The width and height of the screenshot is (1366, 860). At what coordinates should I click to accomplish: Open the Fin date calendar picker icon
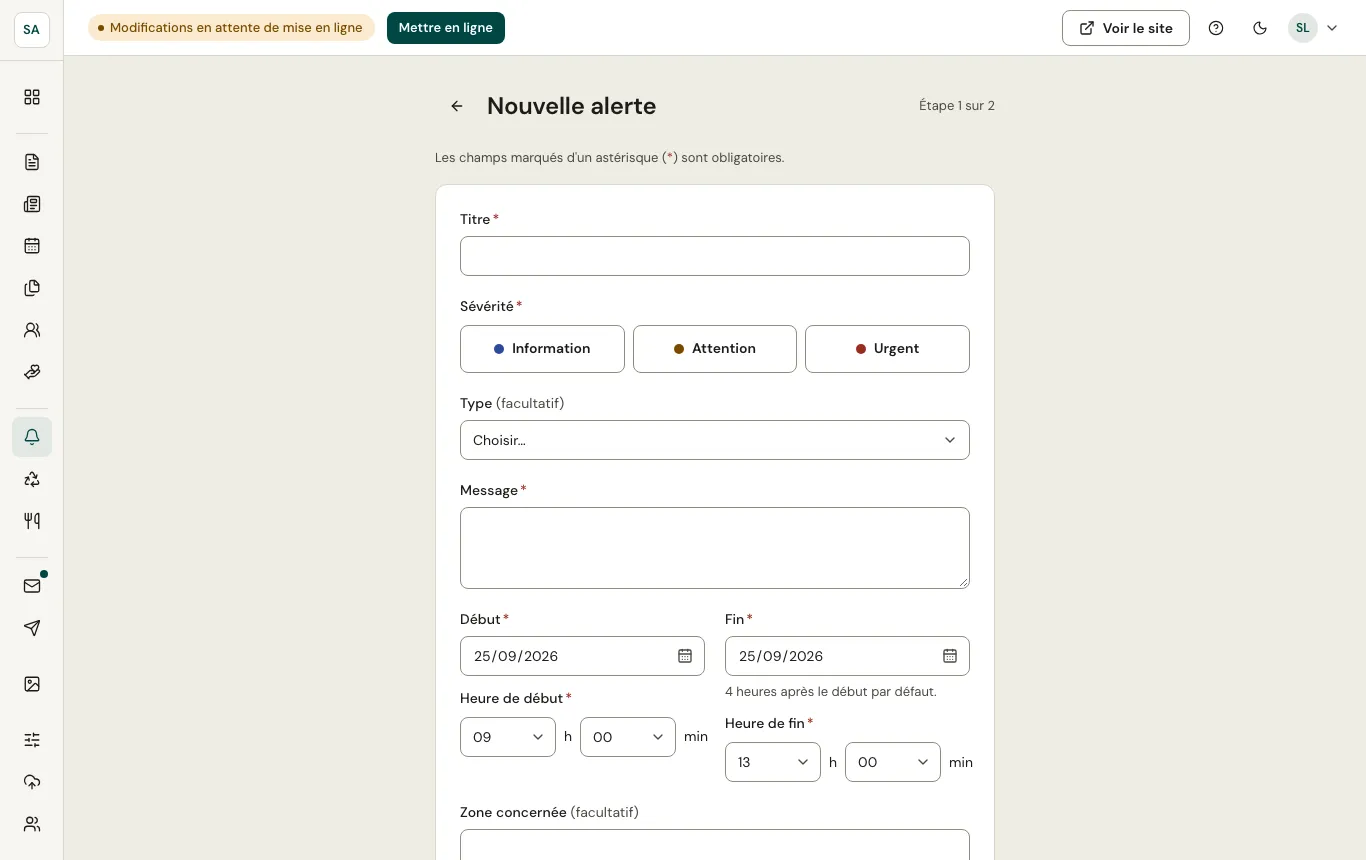(950, 656)
